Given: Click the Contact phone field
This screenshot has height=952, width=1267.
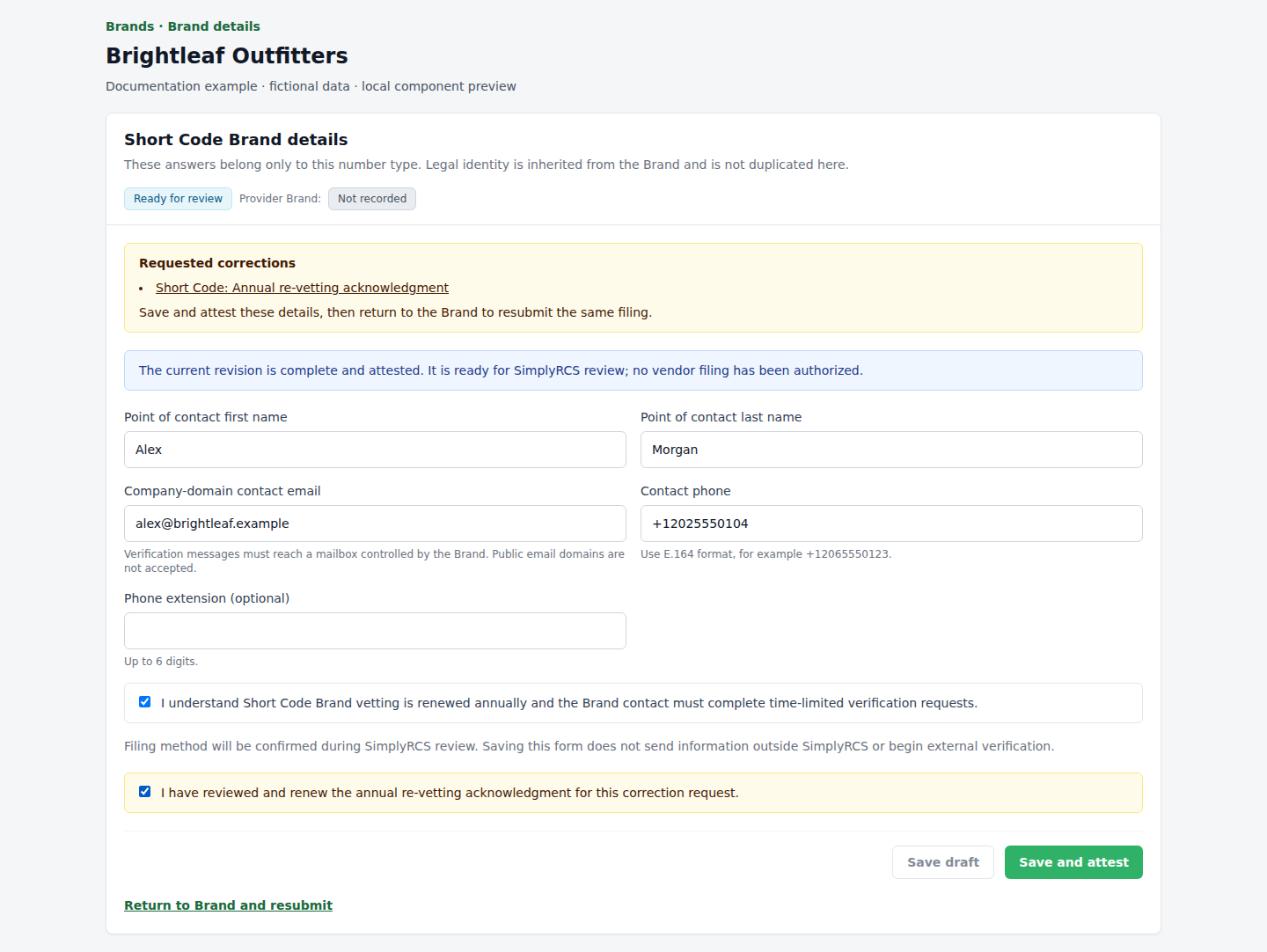Looking at the screenshot, I should pos(891,524).
